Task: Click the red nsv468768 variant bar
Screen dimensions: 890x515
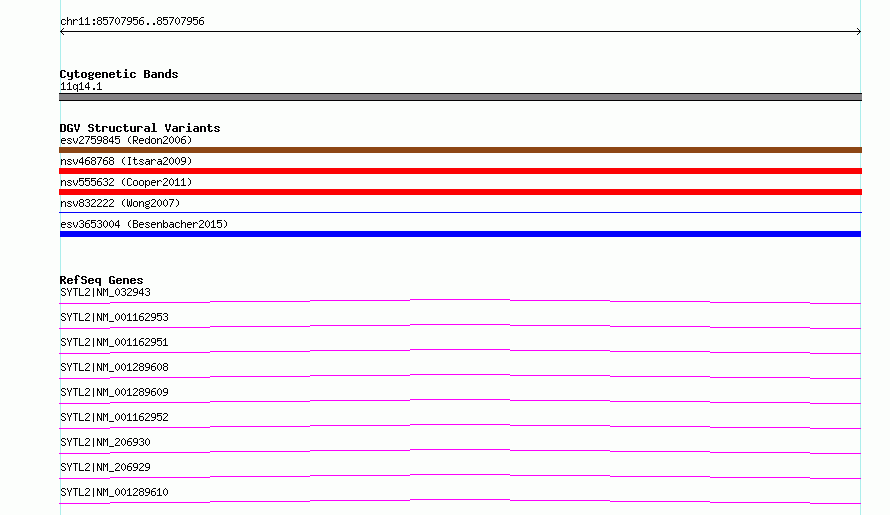Action: pos(460,171)
